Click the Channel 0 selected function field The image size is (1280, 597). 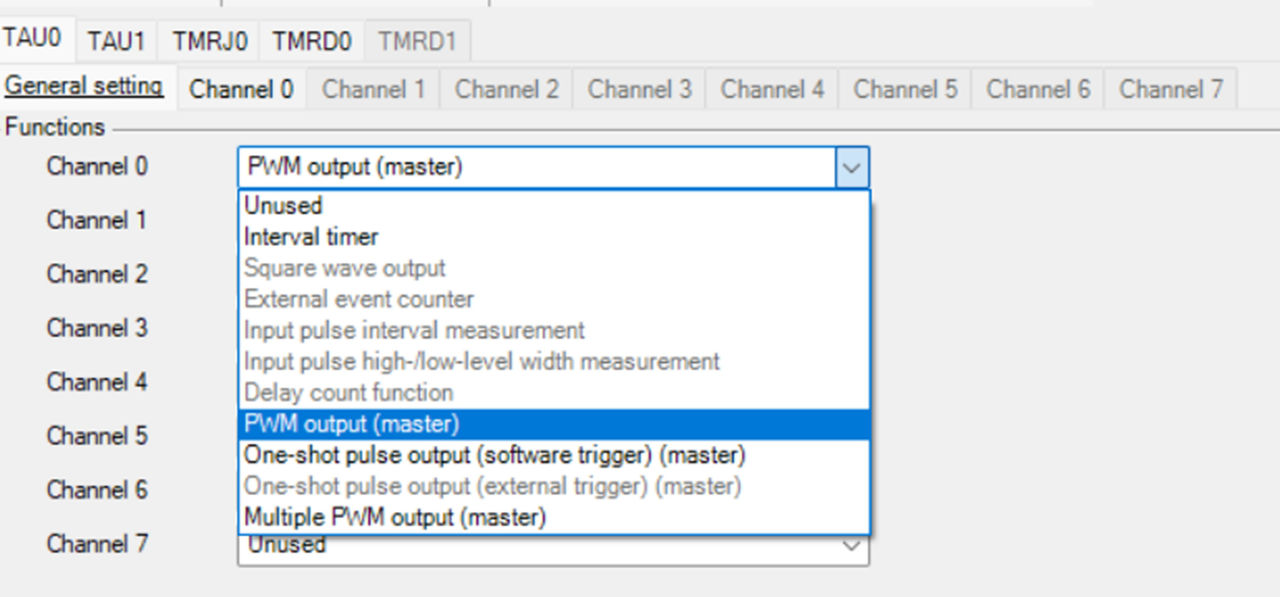[537, 168]
